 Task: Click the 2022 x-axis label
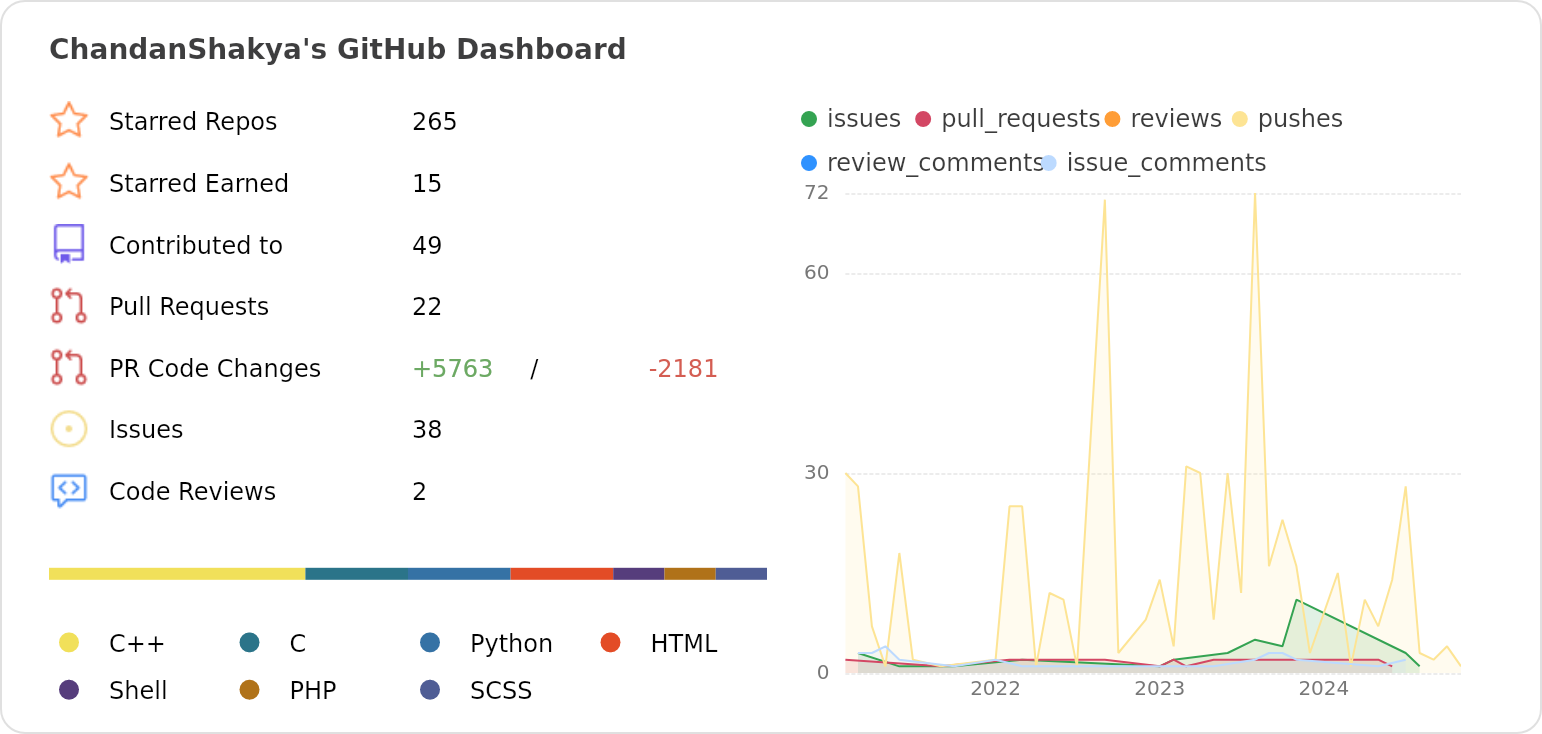[995, 689]
